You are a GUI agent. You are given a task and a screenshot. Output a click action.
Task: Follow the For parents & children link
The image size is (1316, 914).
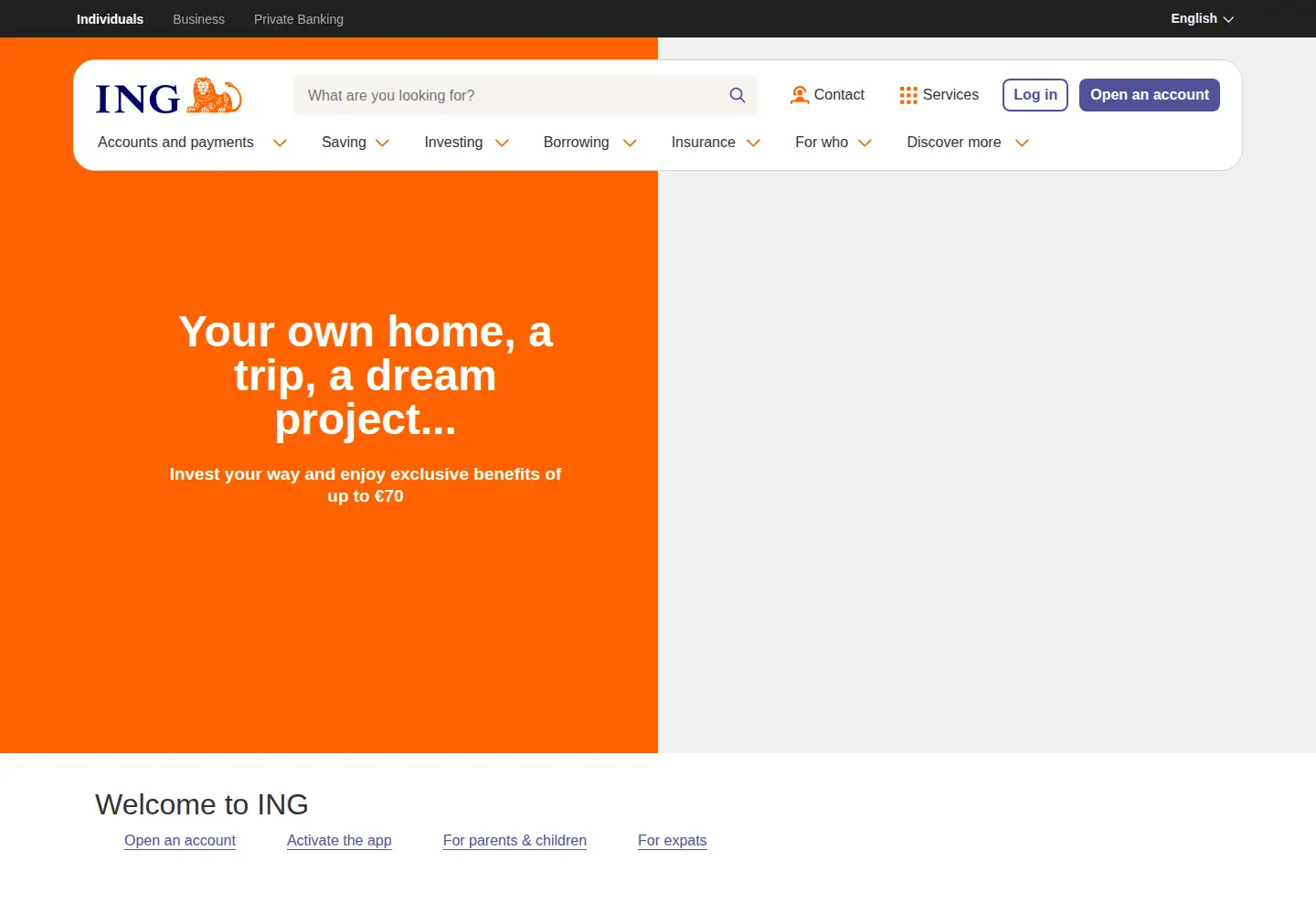[x=515, y=841]
